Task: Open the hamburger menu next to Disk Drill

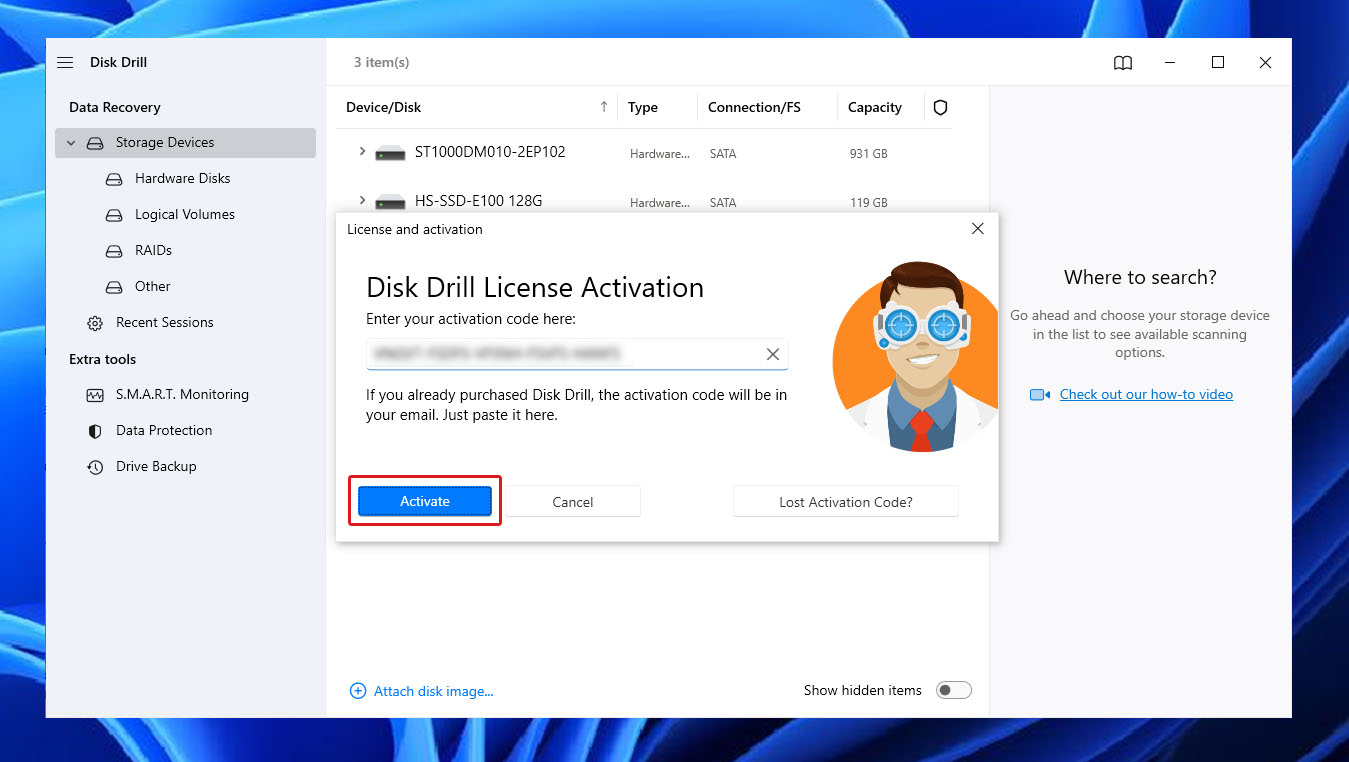Action: pyautogui.click(x=65, y=62)
